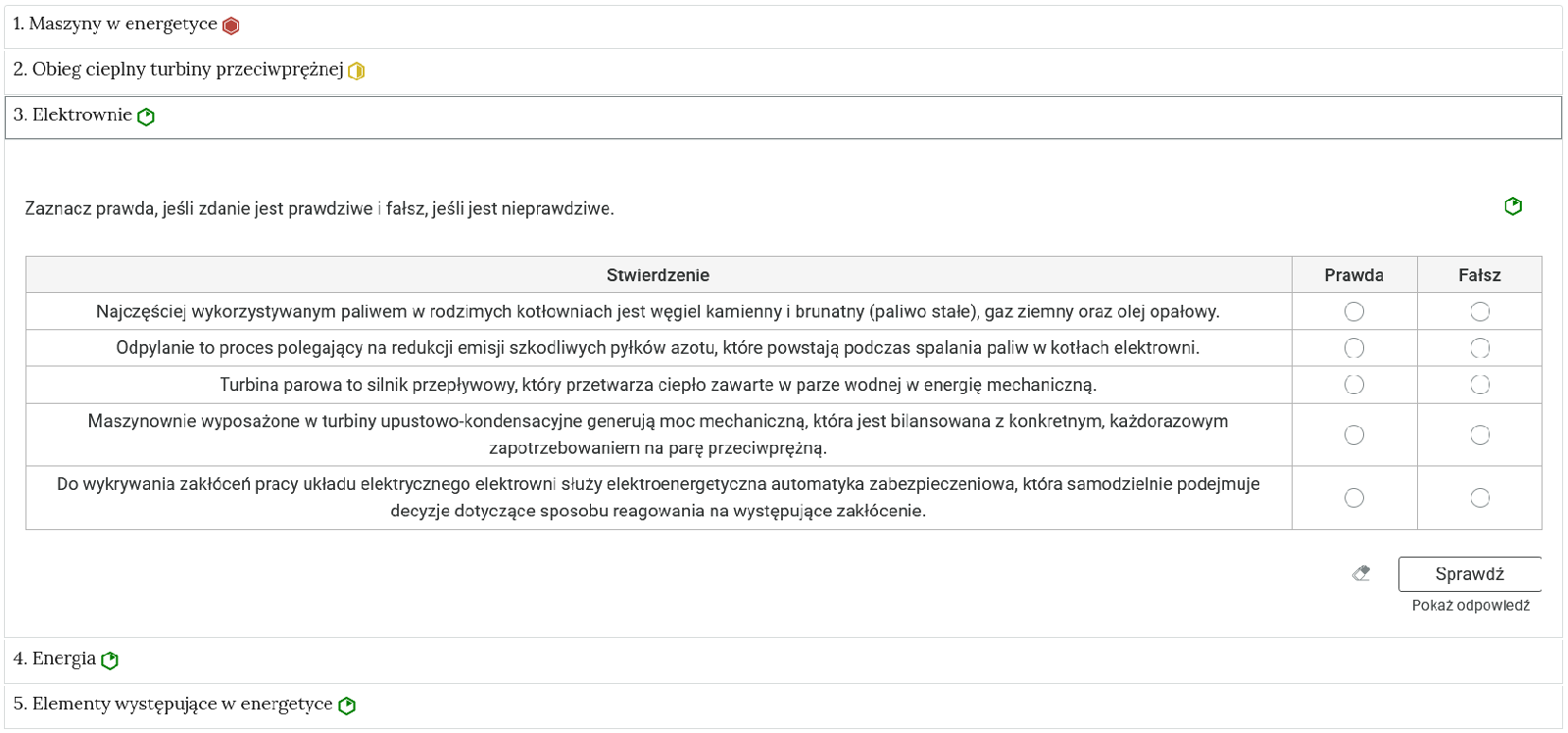Expand section 1. Maszyny w energetyce

115,24
